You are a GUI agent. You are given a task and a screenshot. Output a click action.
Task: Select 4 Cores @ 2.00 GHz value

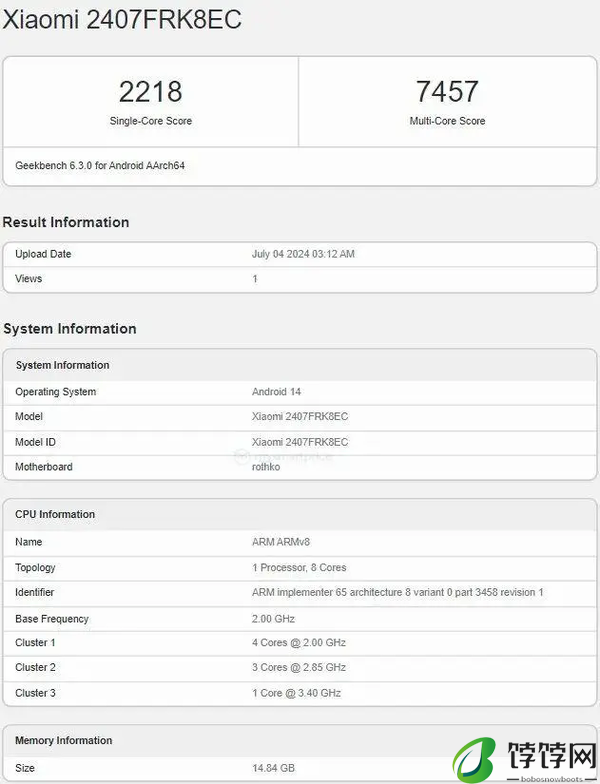(299, 642)
